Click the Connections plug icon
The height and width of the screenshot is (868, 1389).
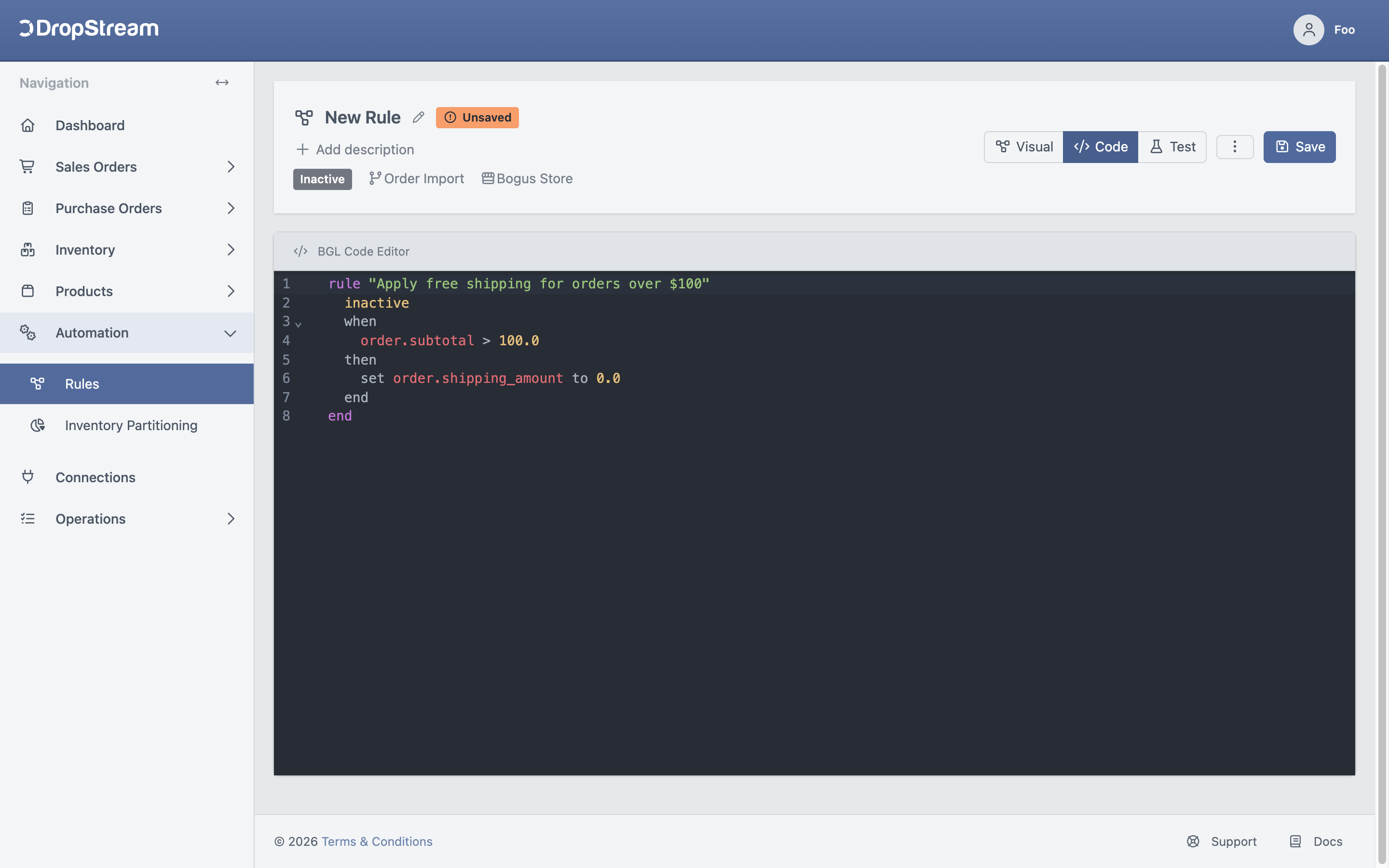[27, 477]
